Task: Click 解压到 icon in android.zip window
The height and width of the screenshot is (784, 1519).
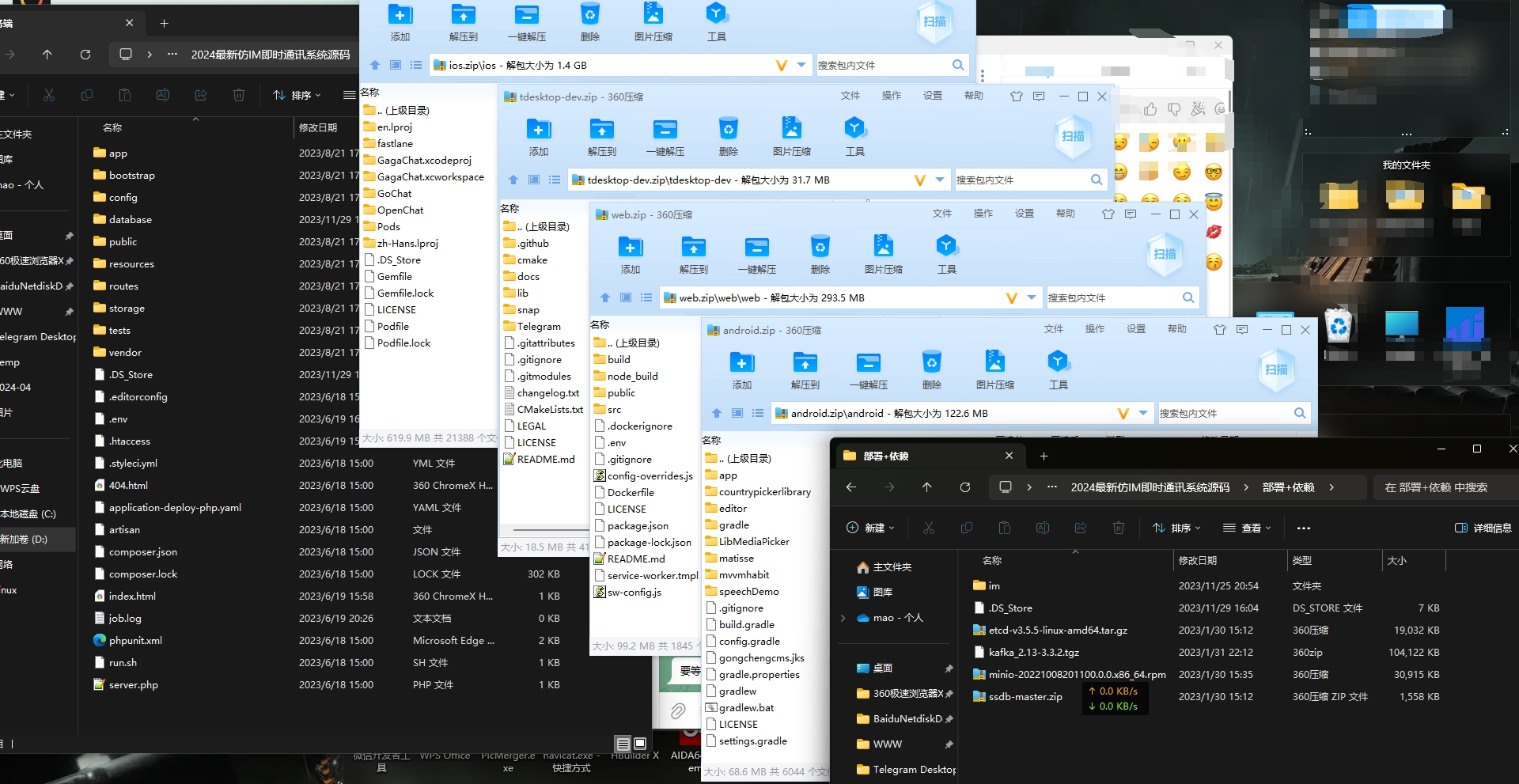Action: click(805, 363)
